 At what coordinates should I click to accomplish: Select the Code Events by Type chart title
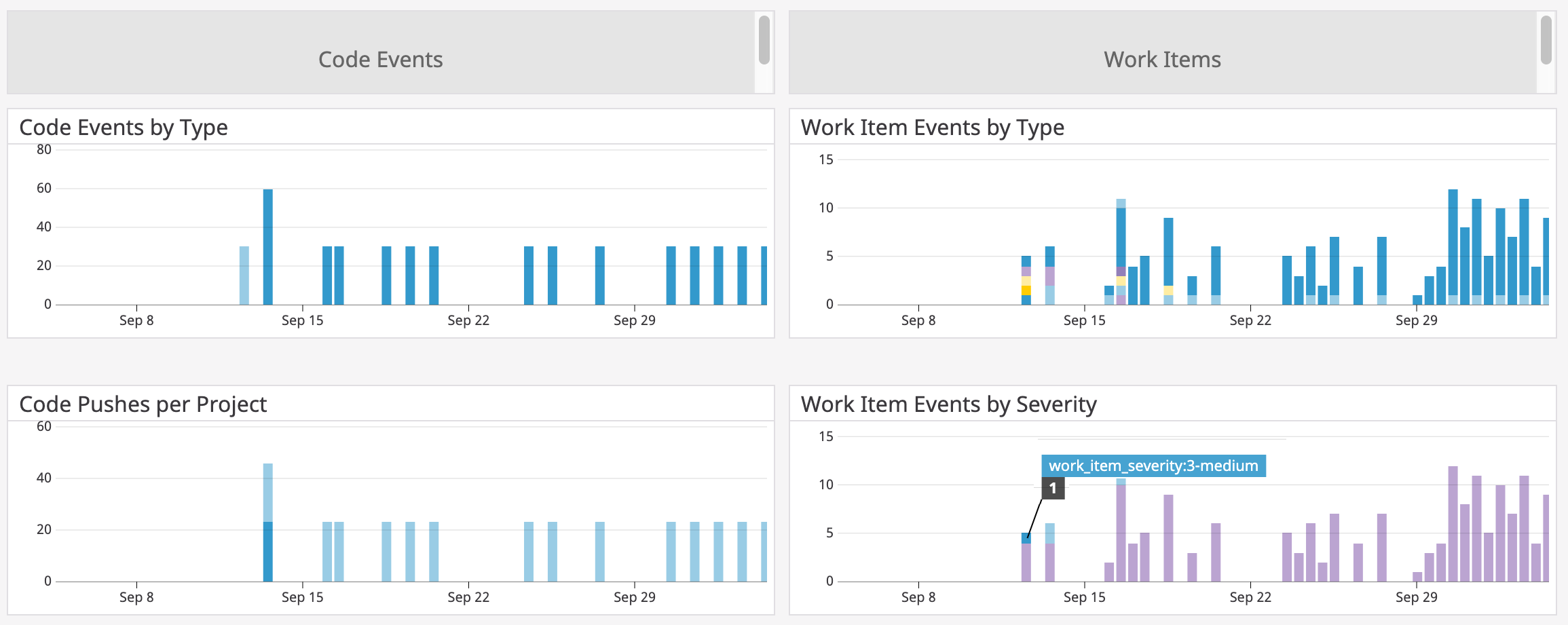coord(124,128)
